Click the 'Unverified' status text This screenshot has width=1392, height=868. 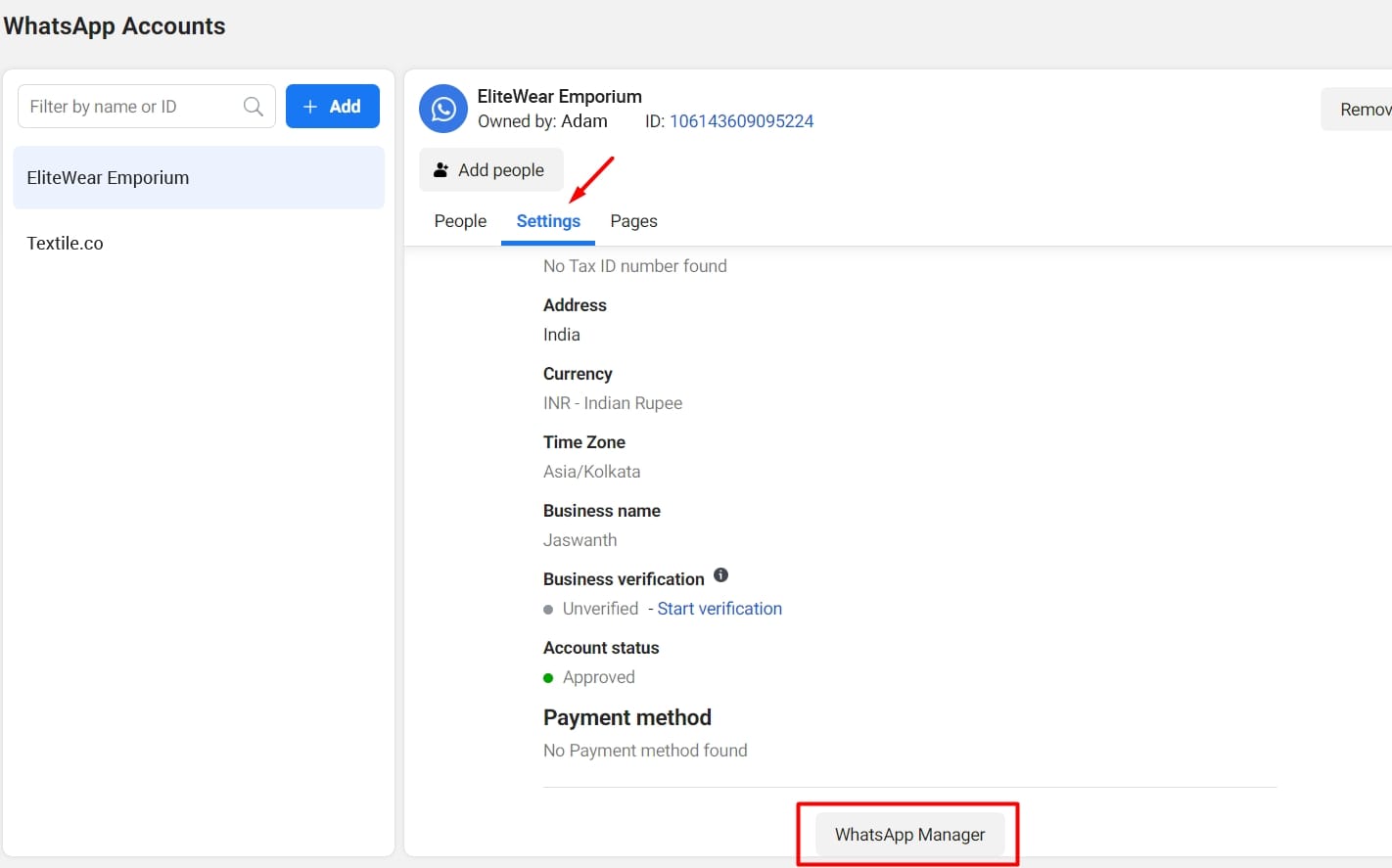(x=600, y=609)
